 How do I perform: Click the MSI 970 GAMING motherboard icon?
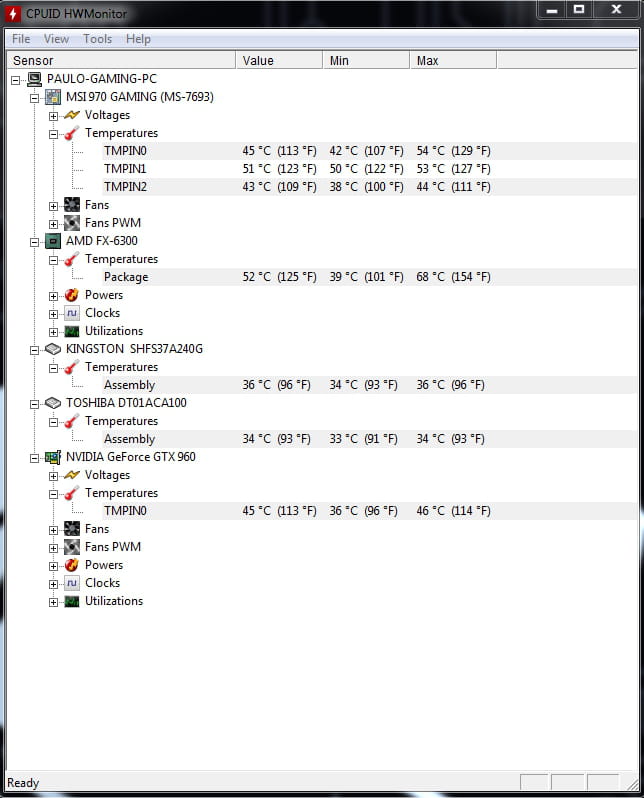53,97
